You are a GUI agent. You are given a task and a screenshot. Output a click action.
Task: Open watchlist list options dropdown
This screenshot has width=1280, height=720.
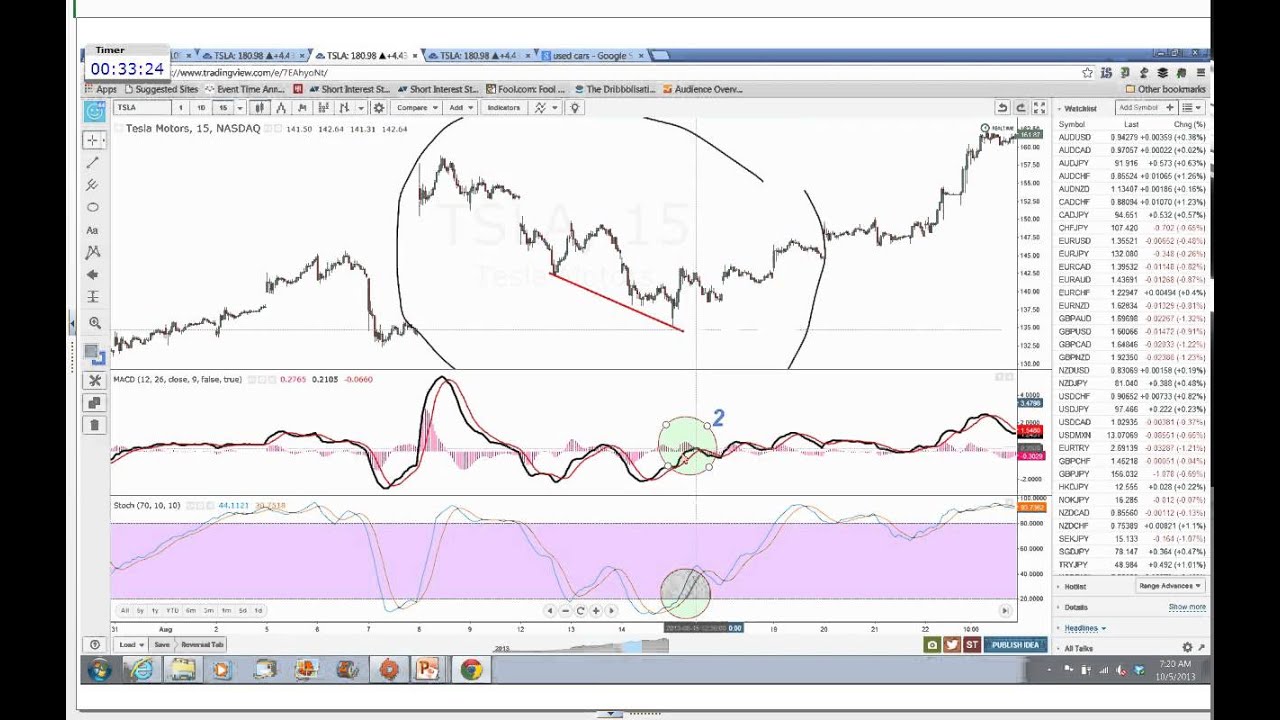point(1191,107)
